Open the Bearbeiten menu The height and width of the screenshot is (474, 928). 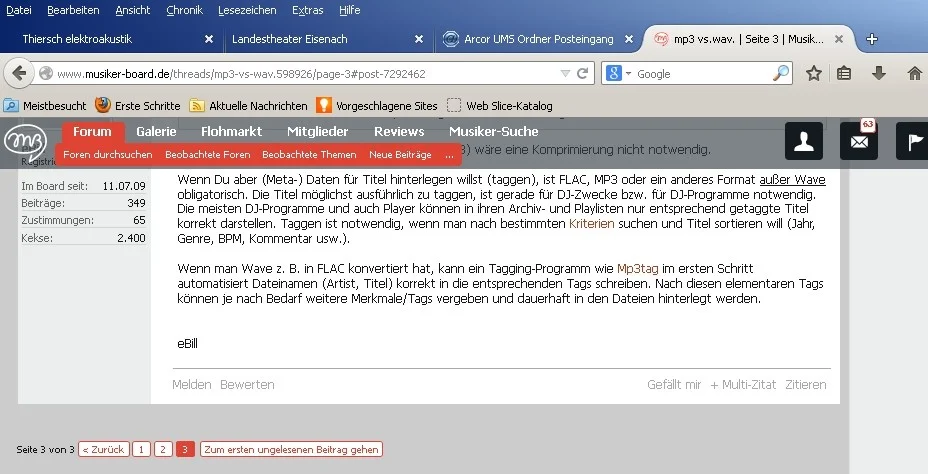[73, 10]
